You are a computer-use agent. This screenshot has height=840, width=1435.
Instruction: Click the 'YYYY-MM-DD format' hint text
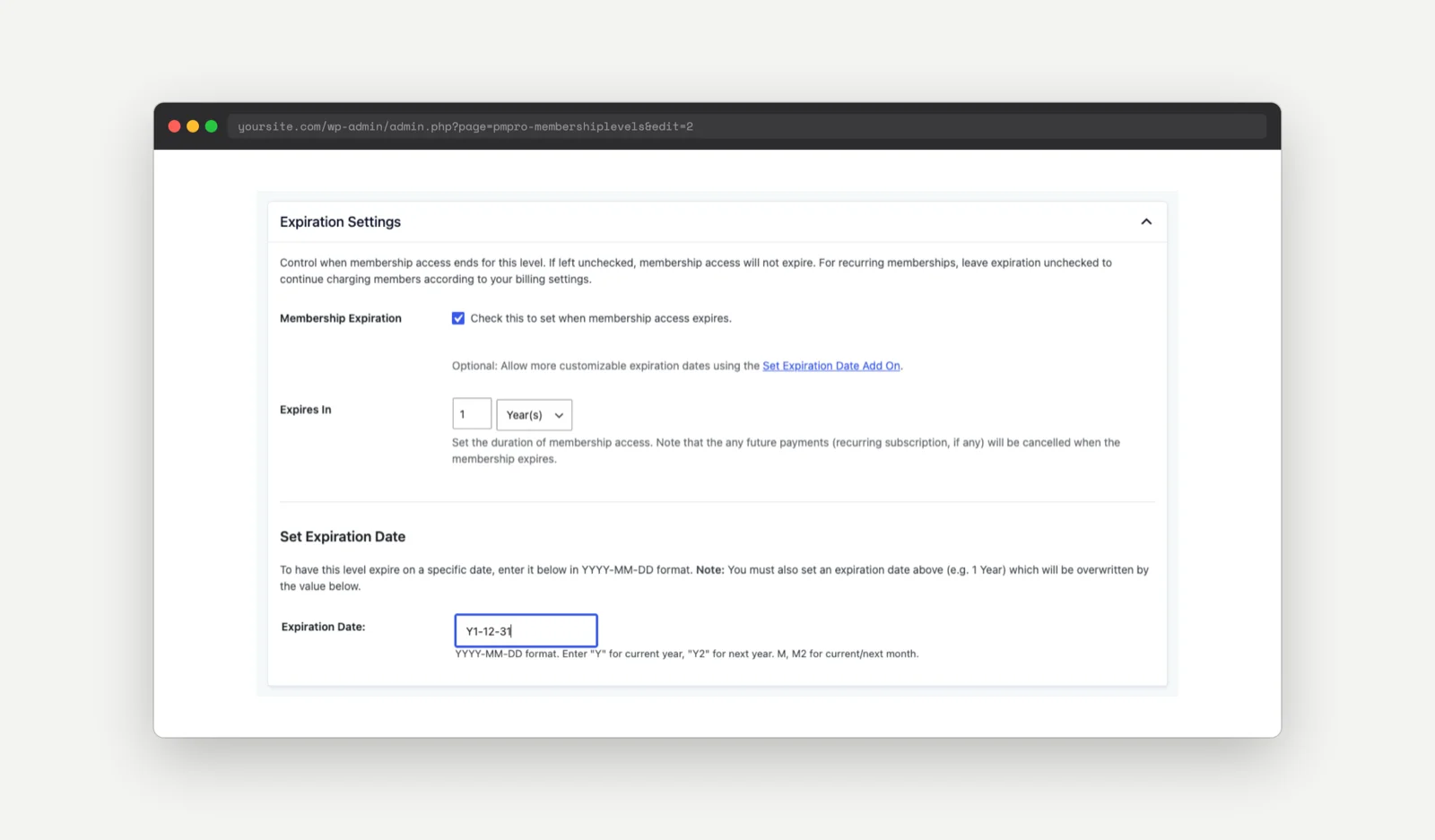687,654
